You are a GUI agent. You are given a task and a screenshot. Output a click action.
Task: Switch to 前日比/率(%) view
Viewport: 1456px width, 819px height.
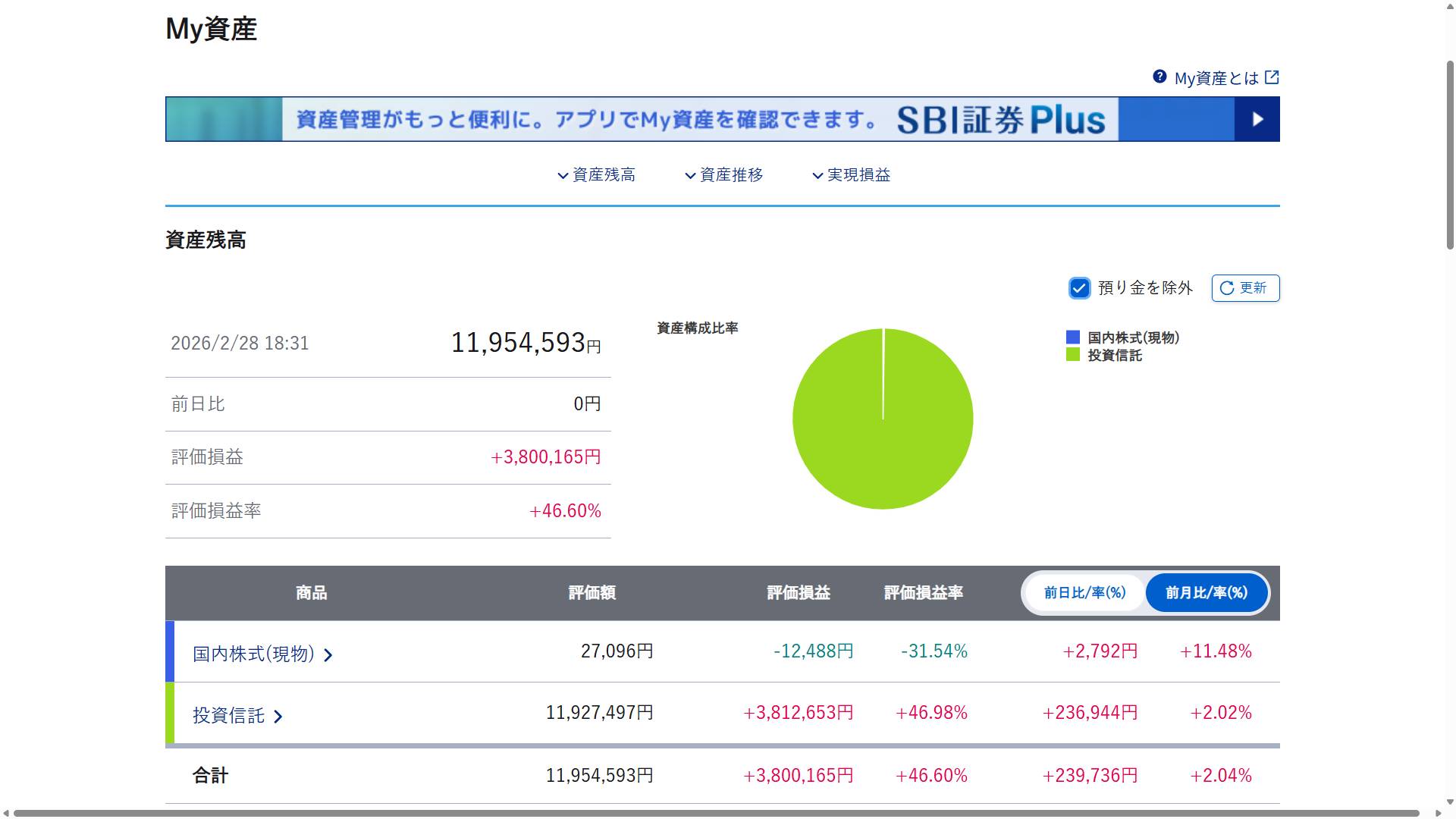1084,593
